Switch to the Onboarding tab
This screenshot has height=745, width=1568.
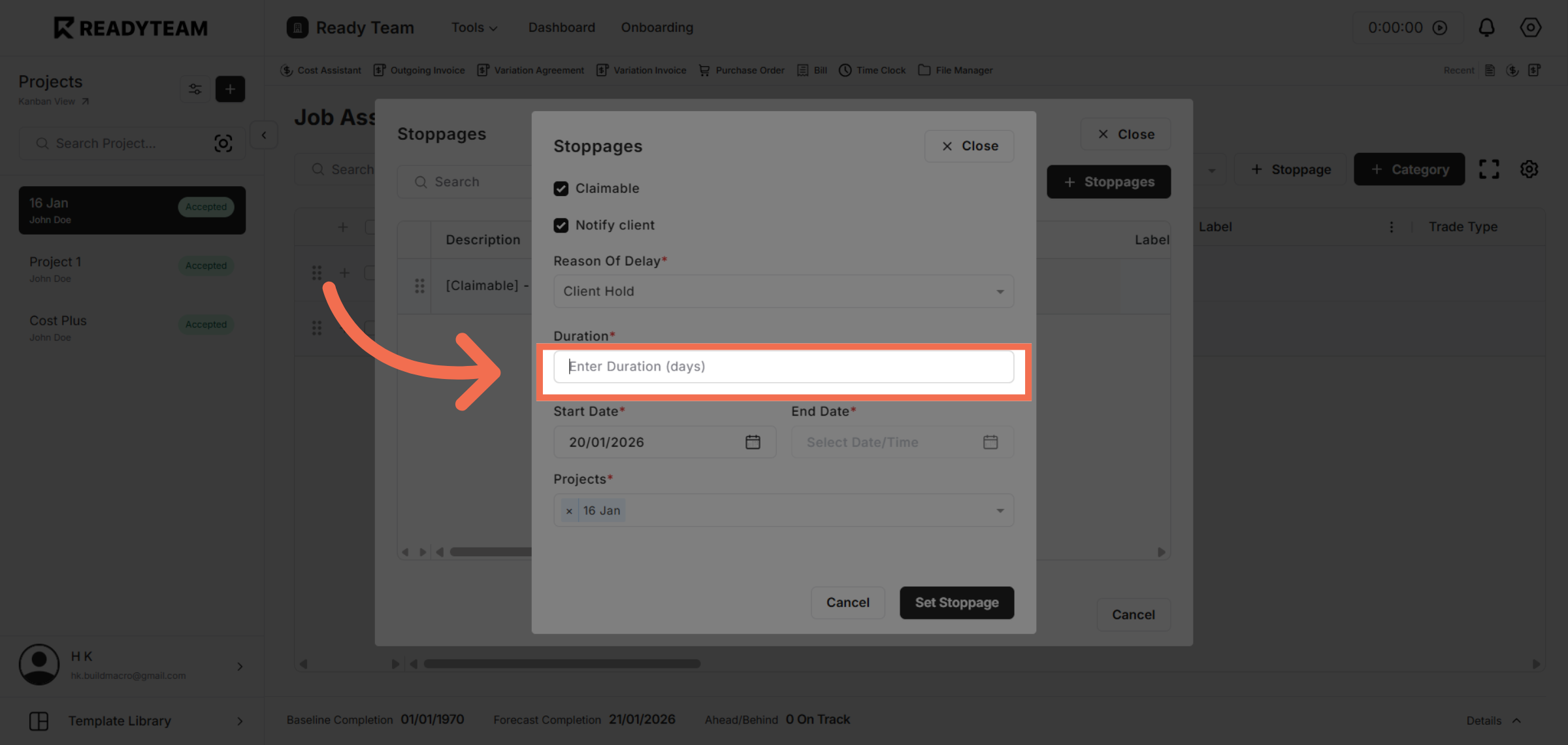[657, 27]
